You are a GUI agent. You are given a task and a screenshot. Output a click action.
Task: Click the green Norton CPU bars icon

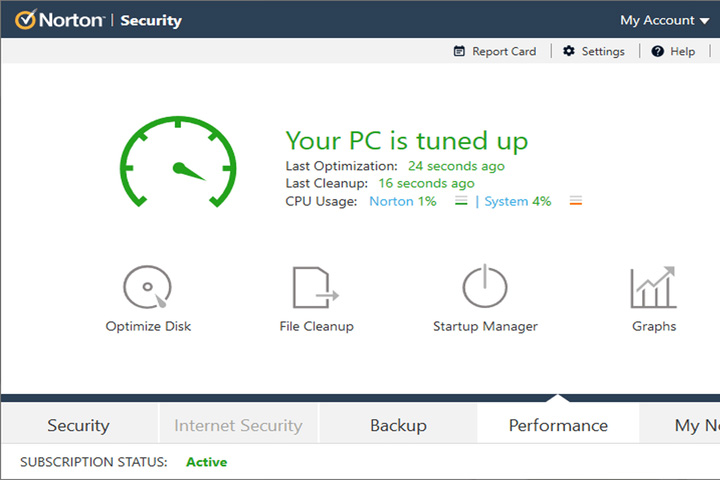(x=461, y=201)
